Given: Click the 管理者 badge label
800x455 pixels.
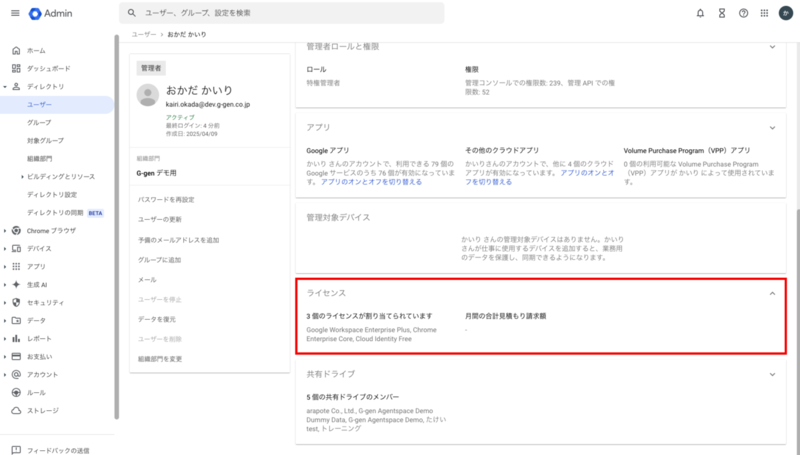Looking at the screenshot, I should (151, 68).
